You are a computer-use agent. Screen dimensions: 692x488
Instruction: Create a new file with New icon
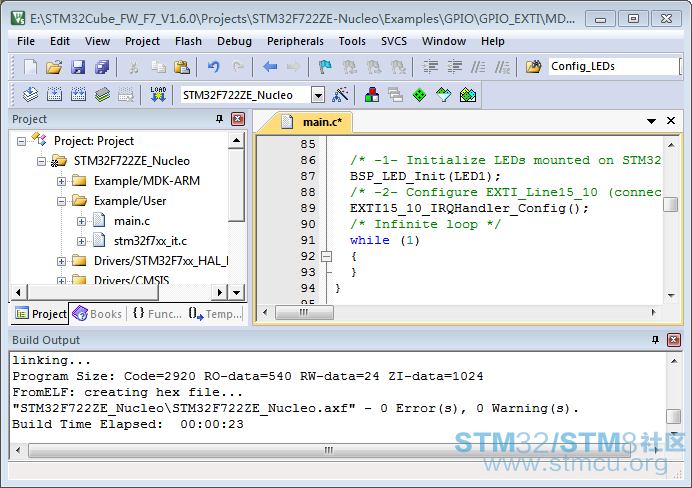30,67
